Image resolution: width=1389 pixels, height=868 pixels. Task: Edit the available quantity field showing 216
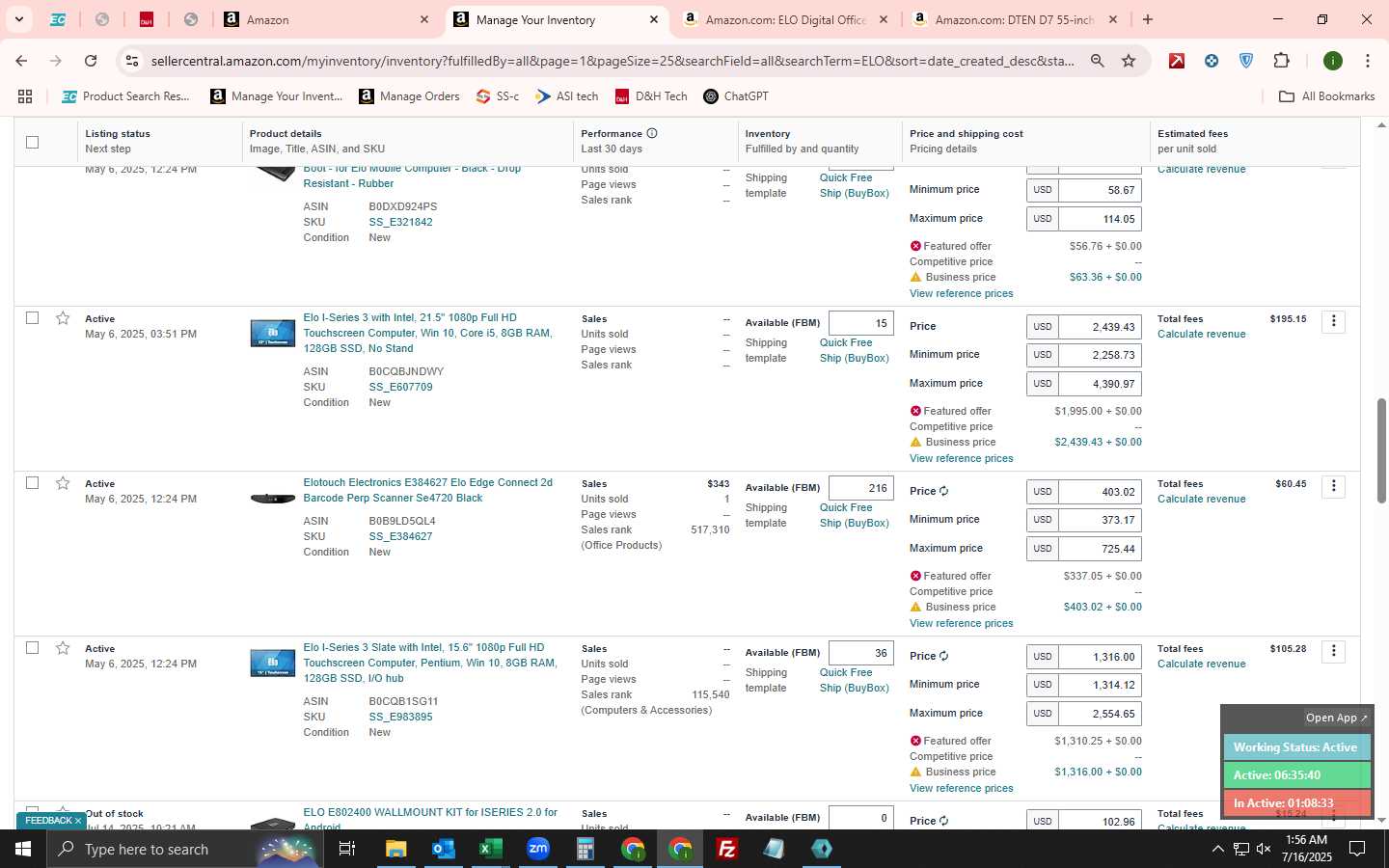pos(860,488)
